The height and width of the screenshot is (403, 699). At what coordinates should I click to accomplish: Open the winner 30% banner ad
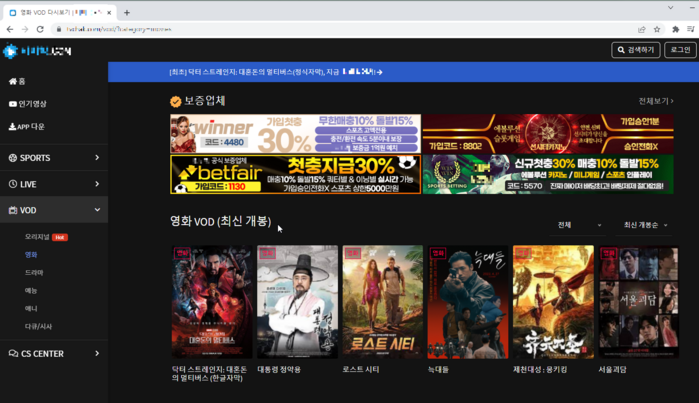295,134
